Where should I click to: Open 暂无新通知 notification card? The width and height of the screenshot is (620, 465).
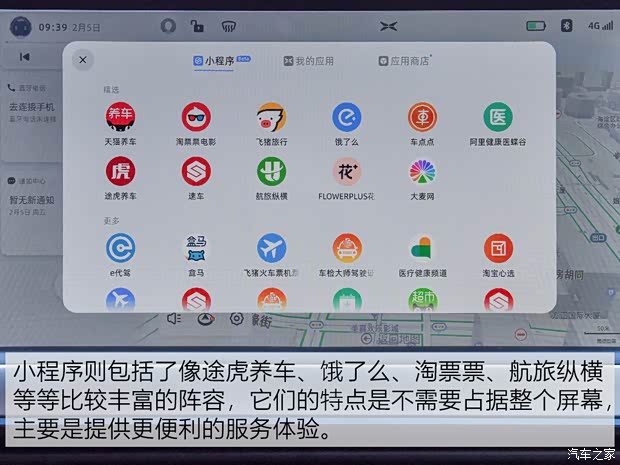(x=32, y=200)
